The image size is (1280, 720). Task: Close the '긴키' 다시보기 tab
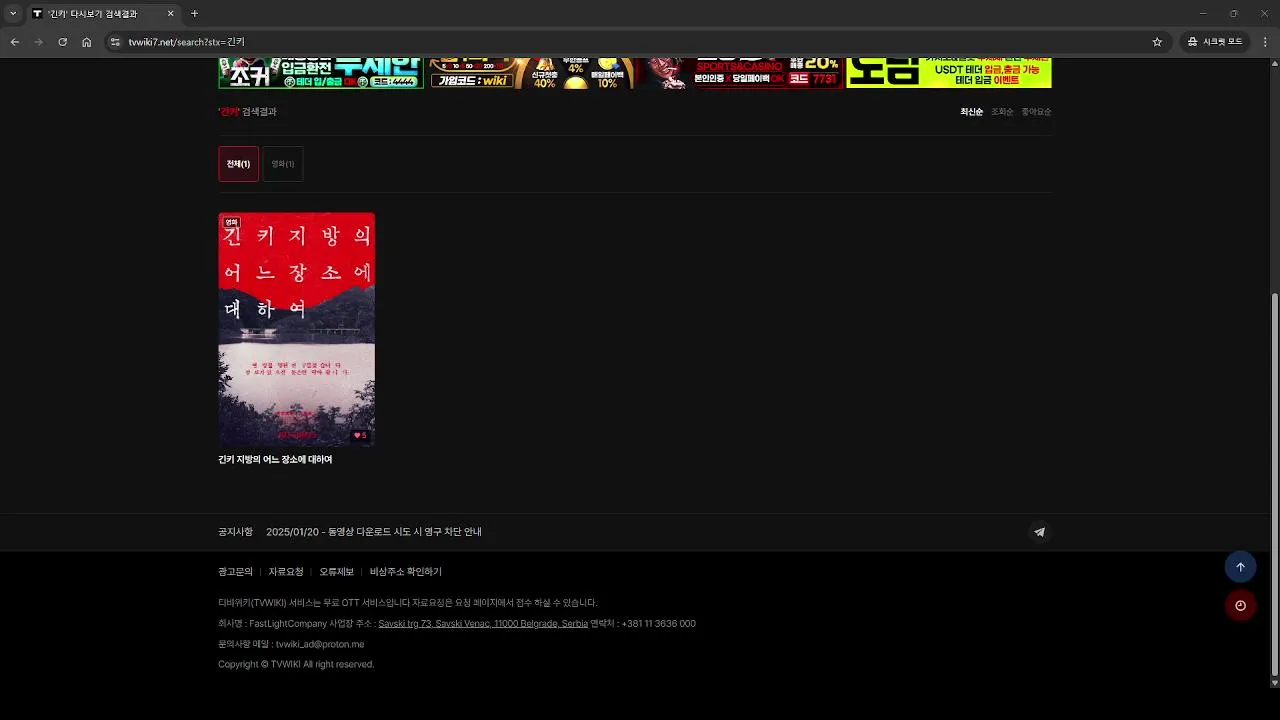[x=170, y=13]
